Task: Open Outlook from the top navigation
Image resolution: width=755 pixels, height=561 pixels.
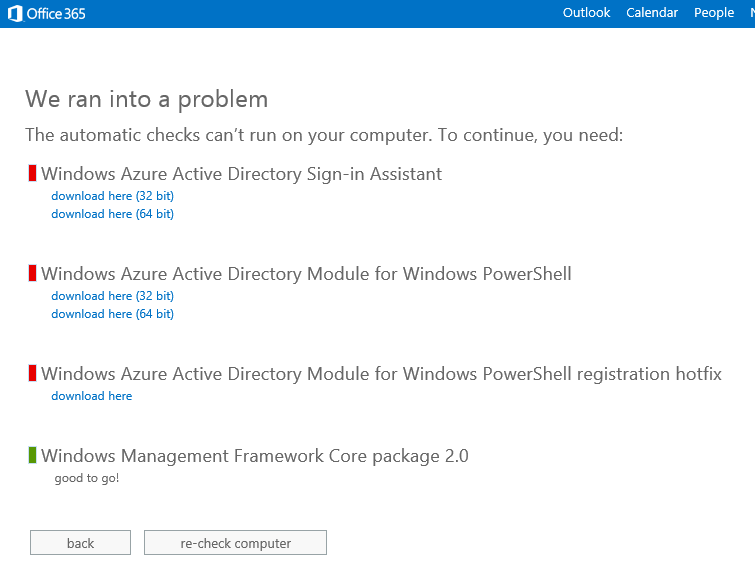Action: click(x=586, y=13)
